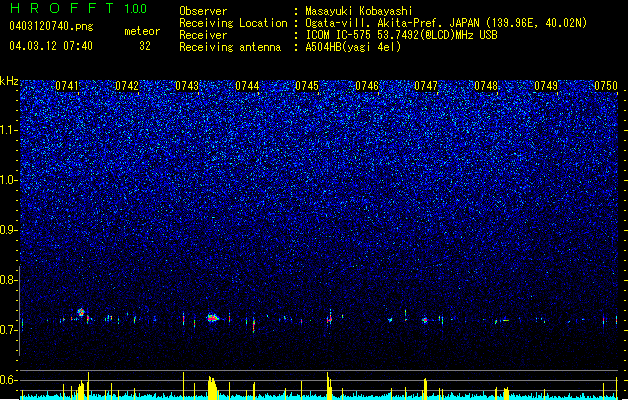Select the Ogata-vill. Akita-Pref. JAPAN location text

tap(446, 23)
